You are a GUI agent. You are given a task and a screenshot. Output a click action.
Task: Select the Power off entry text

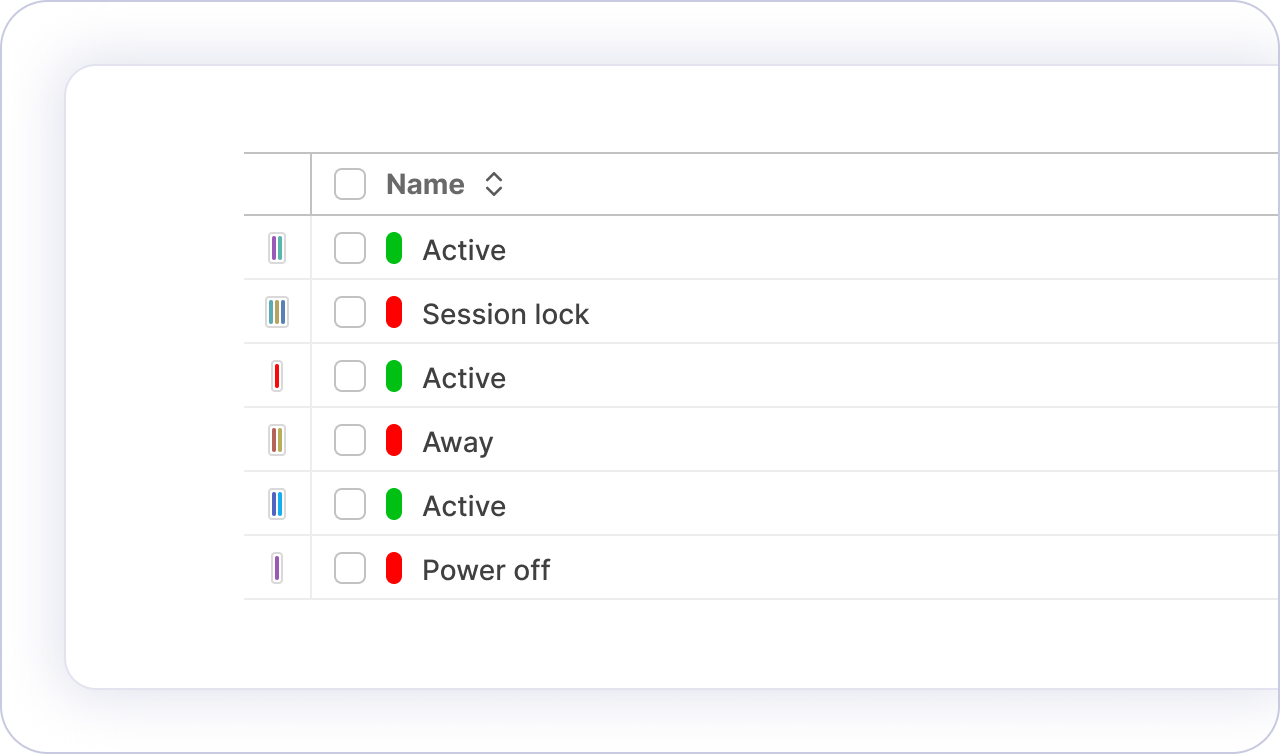[486, 570]
